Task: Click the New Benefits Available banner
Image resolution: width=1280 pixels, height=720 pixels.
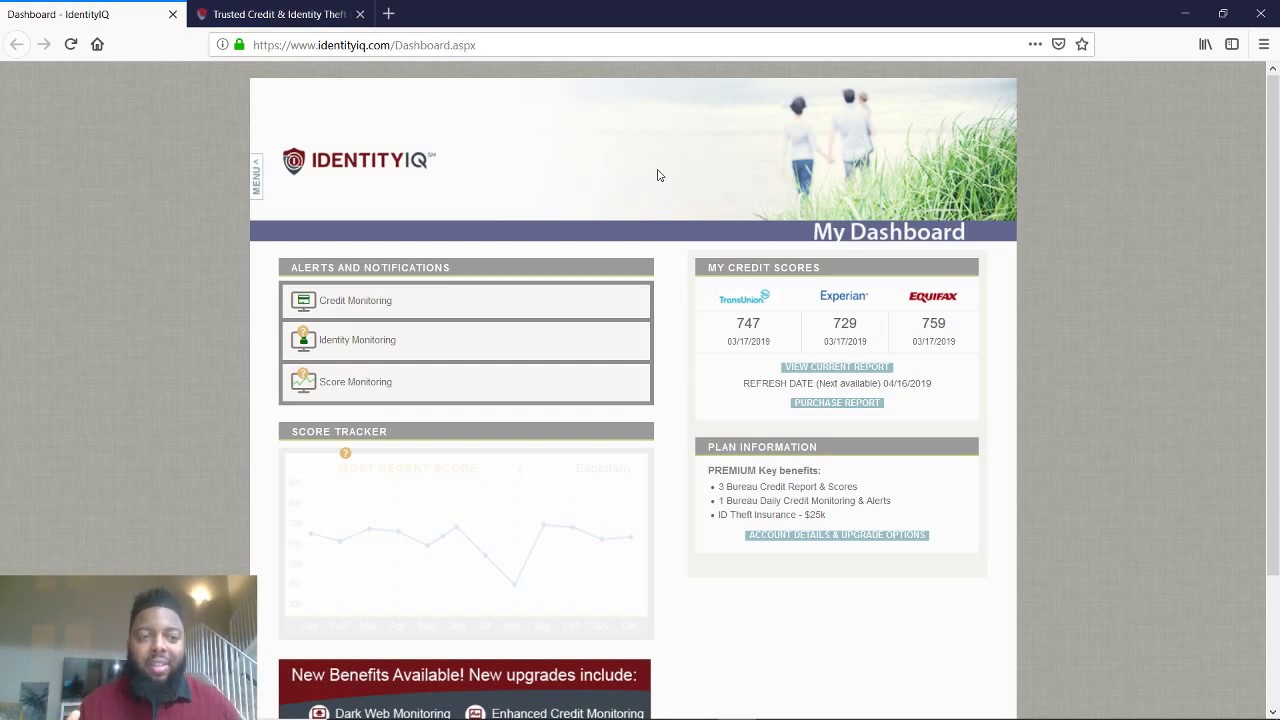Action: pyautogui.click(x=465, y=690)
